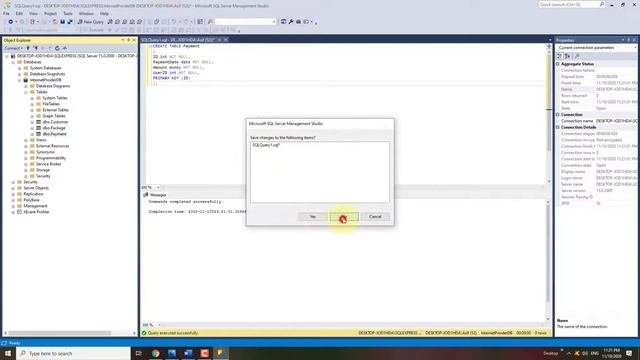Expand the Database Snapshots node

pyautogui.click(x=20, y=74)
